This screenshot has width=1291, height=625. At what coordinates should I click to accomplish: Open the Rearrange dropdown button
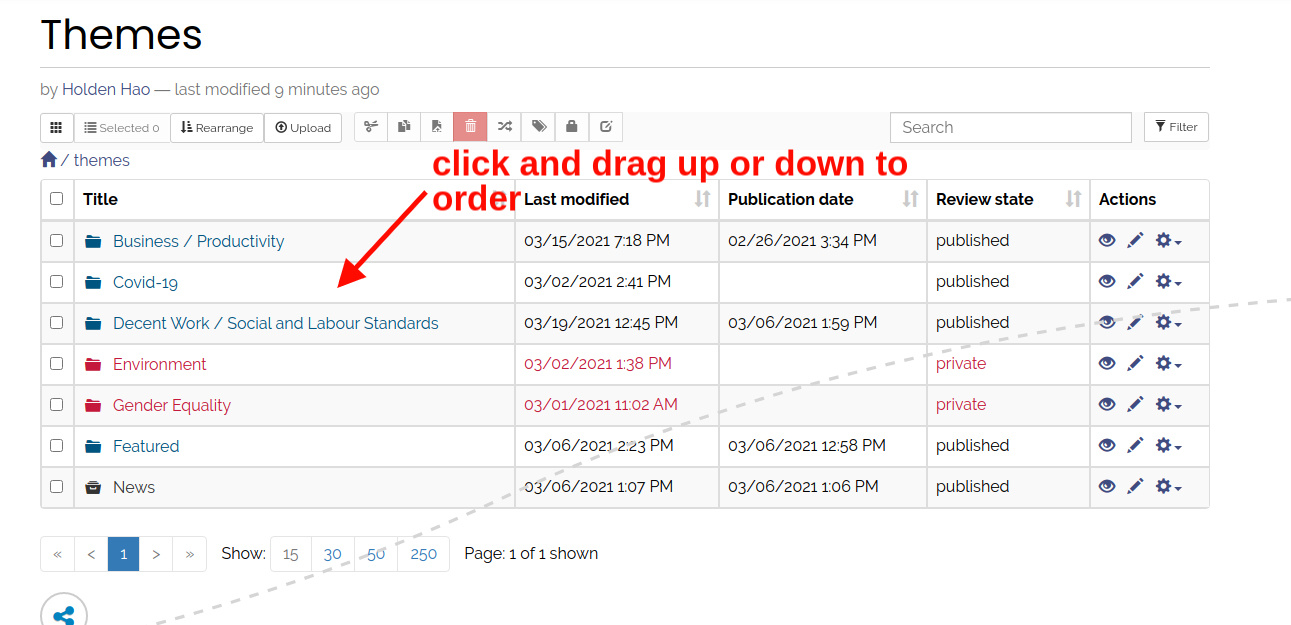(x=217, y=128)
